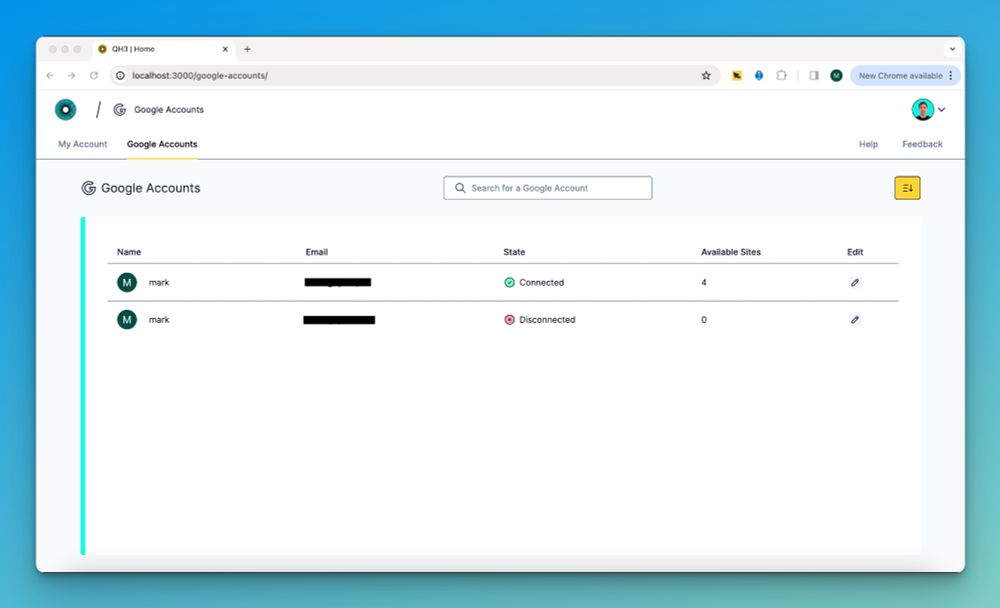Screen dimensions: 1000x608
Task: Open the Chrome three-dot menu
Action: pos(950,75)
